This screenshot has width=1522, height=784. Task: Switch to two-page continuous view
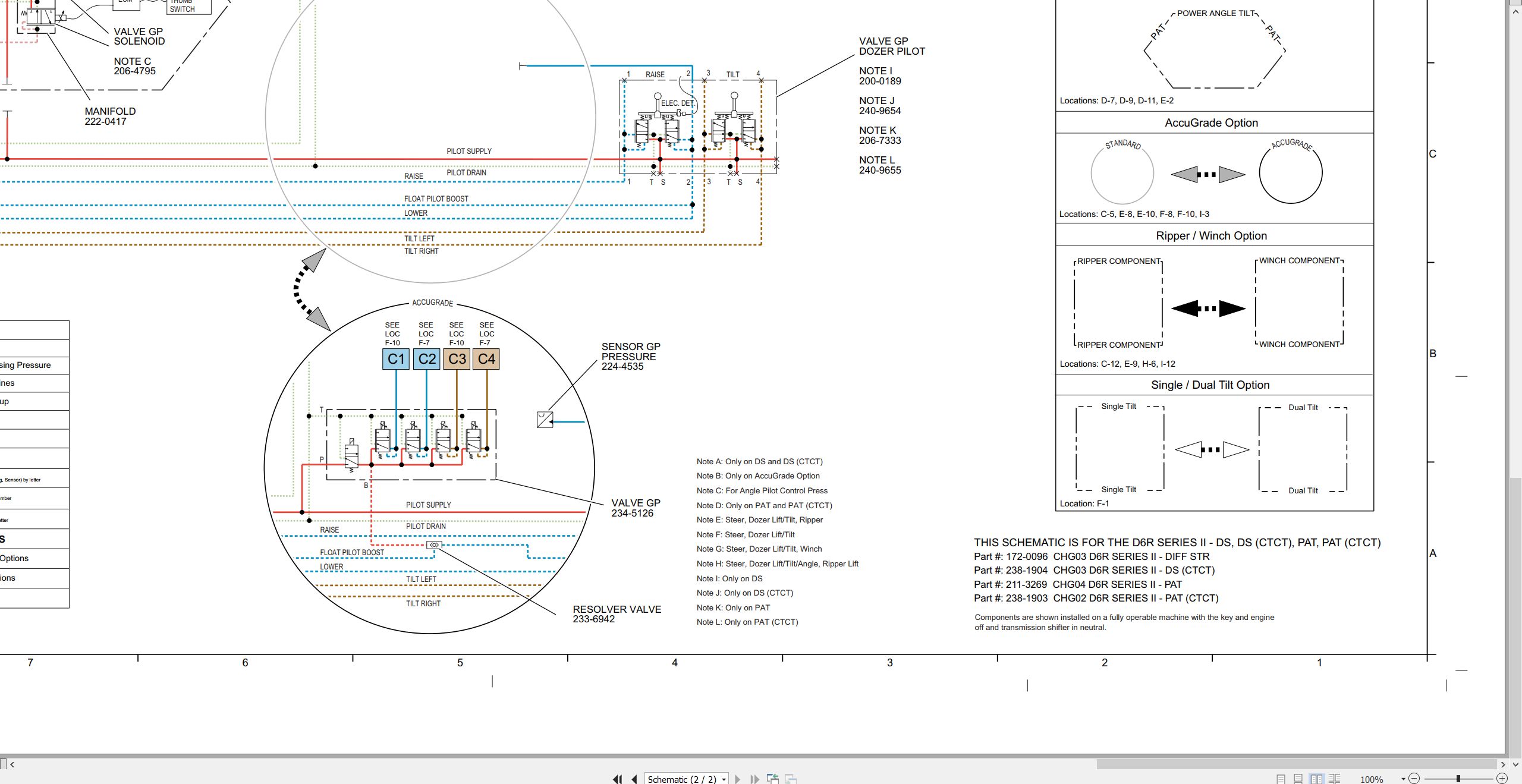click(1335, 779)
